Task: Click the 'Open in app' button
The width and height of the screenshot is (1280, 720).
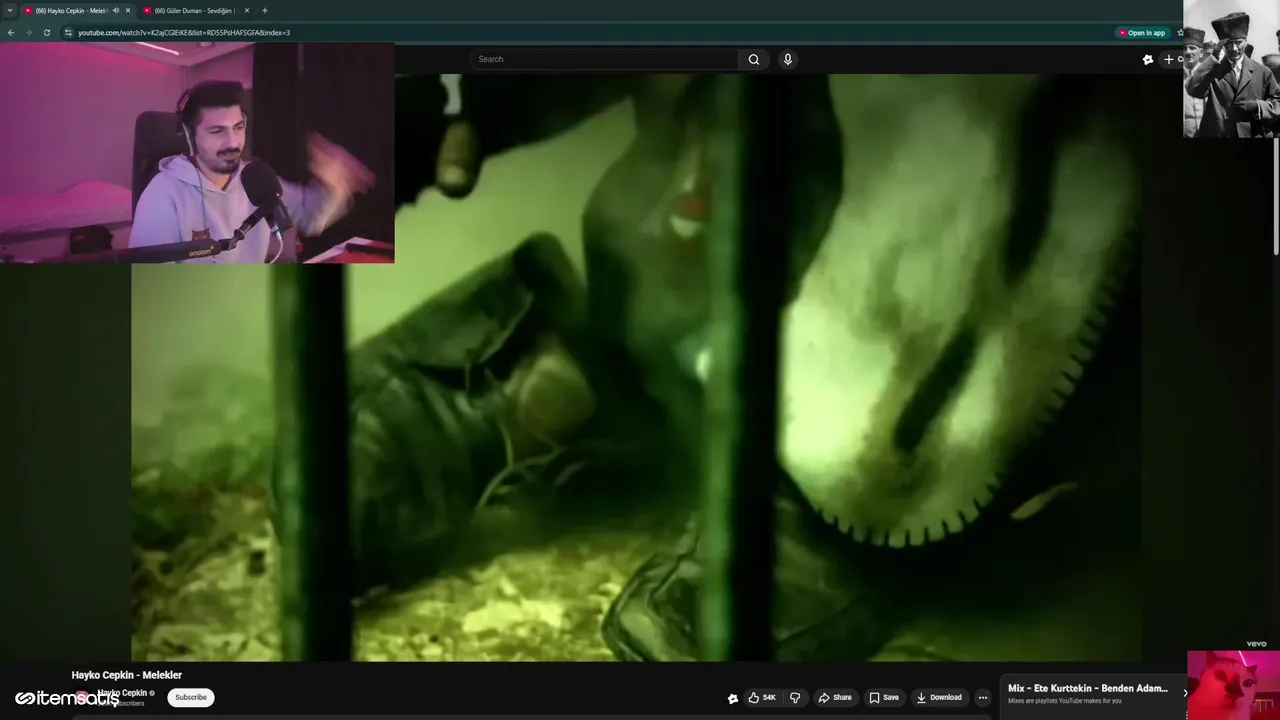Action: point(1142,32)
